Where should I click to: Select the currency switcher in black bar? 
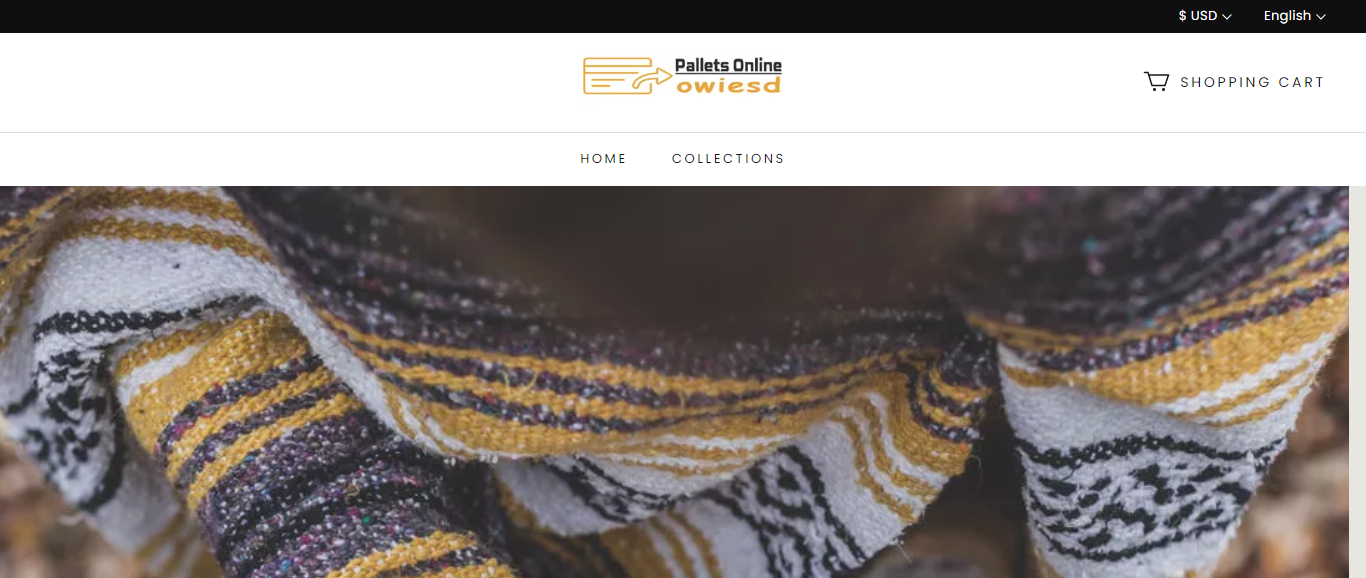click(1205, 16)
